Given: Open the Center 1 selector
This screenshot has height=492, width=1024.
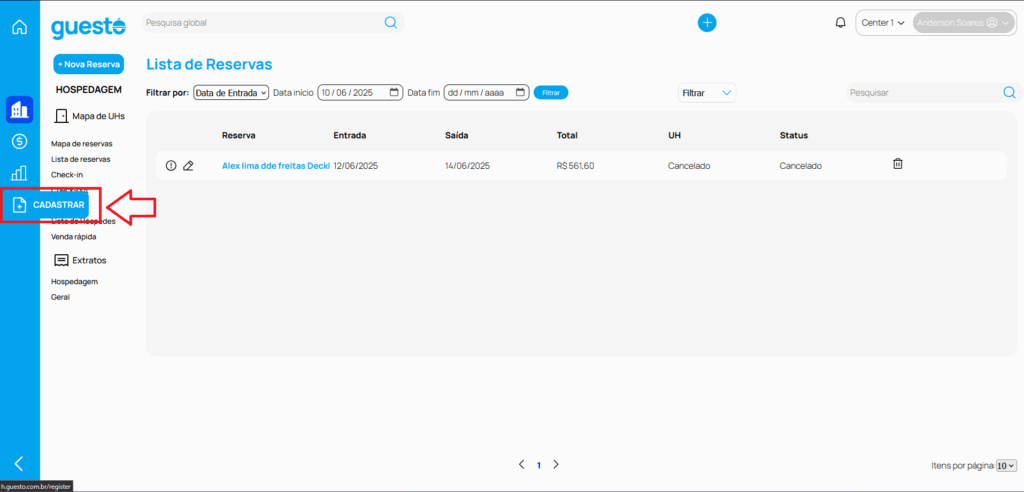Looking at the screenshot, I should (x=883, y=23).
